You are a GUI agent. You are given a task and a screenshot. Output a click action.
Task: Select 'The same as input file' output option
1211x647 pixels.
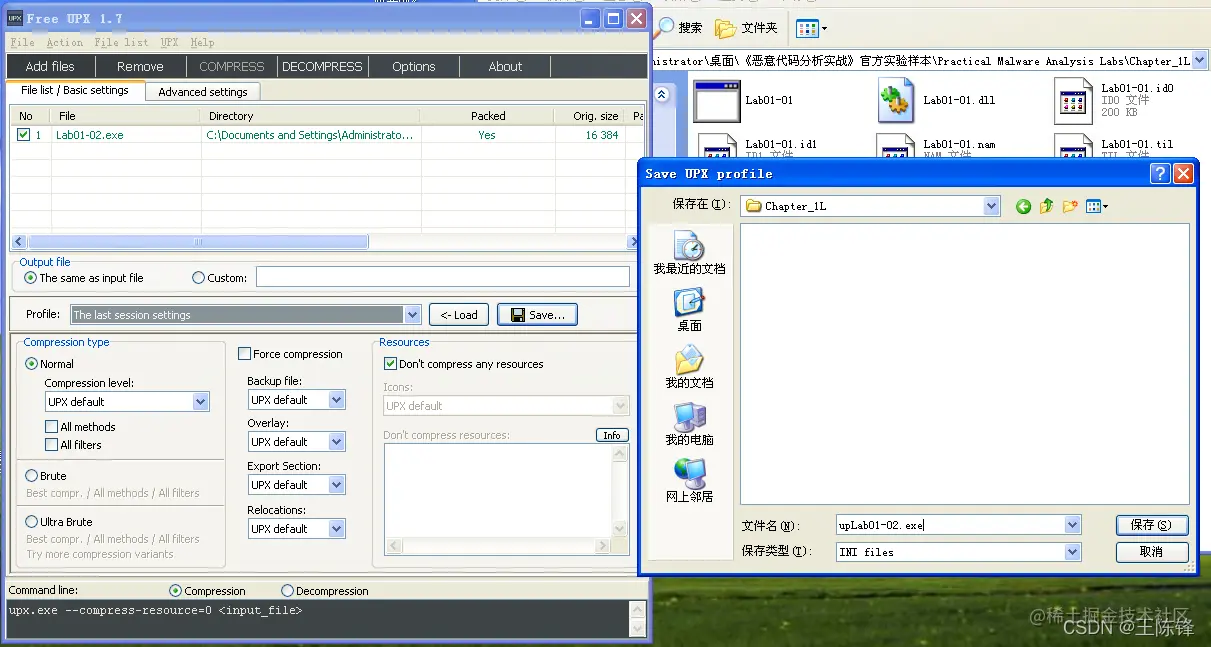coord(31,278)
